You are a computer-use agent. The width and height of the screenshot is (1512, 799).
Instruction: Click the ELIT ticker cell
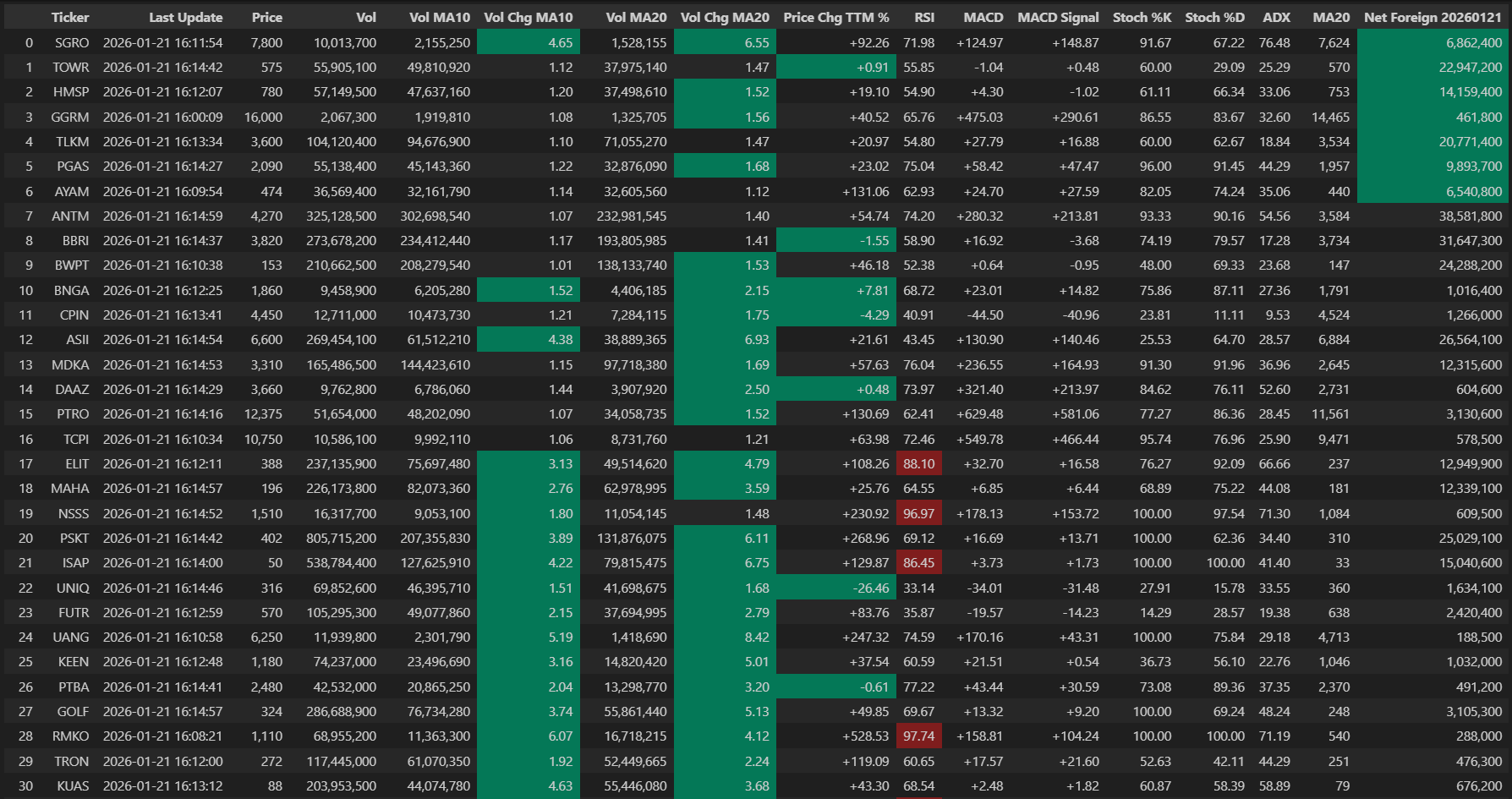[x=77, y=463]
